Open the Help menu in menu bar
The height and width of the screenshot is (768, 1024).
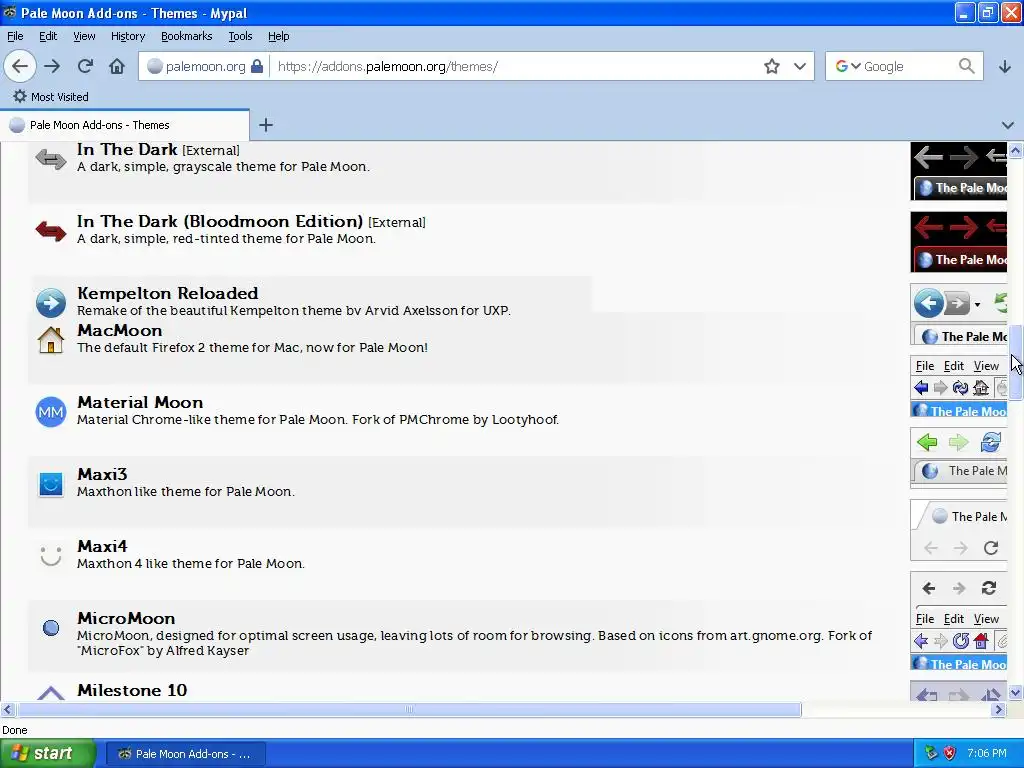(278, 36)
